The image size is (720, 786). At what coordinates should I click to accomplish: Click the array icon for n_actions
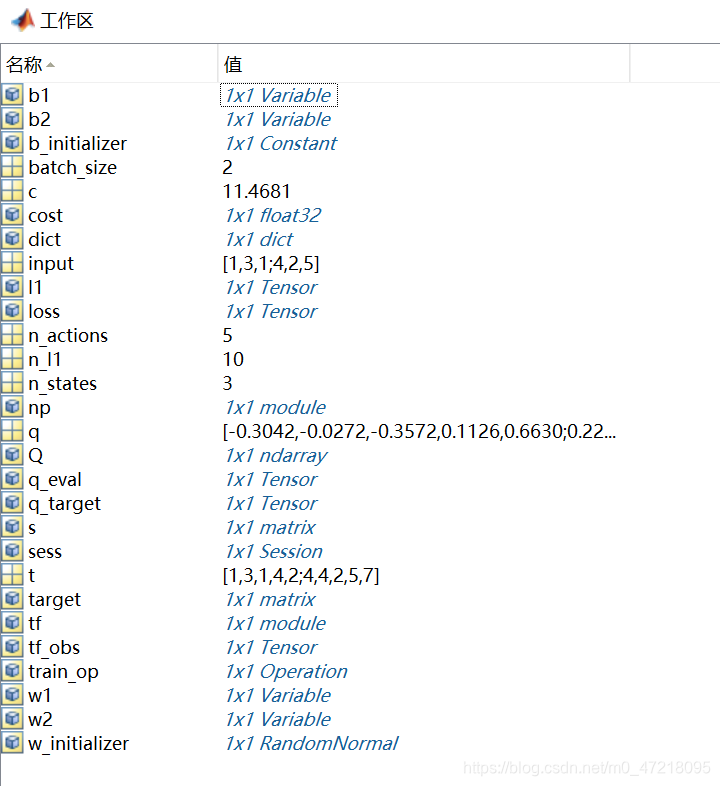(12, 335)
